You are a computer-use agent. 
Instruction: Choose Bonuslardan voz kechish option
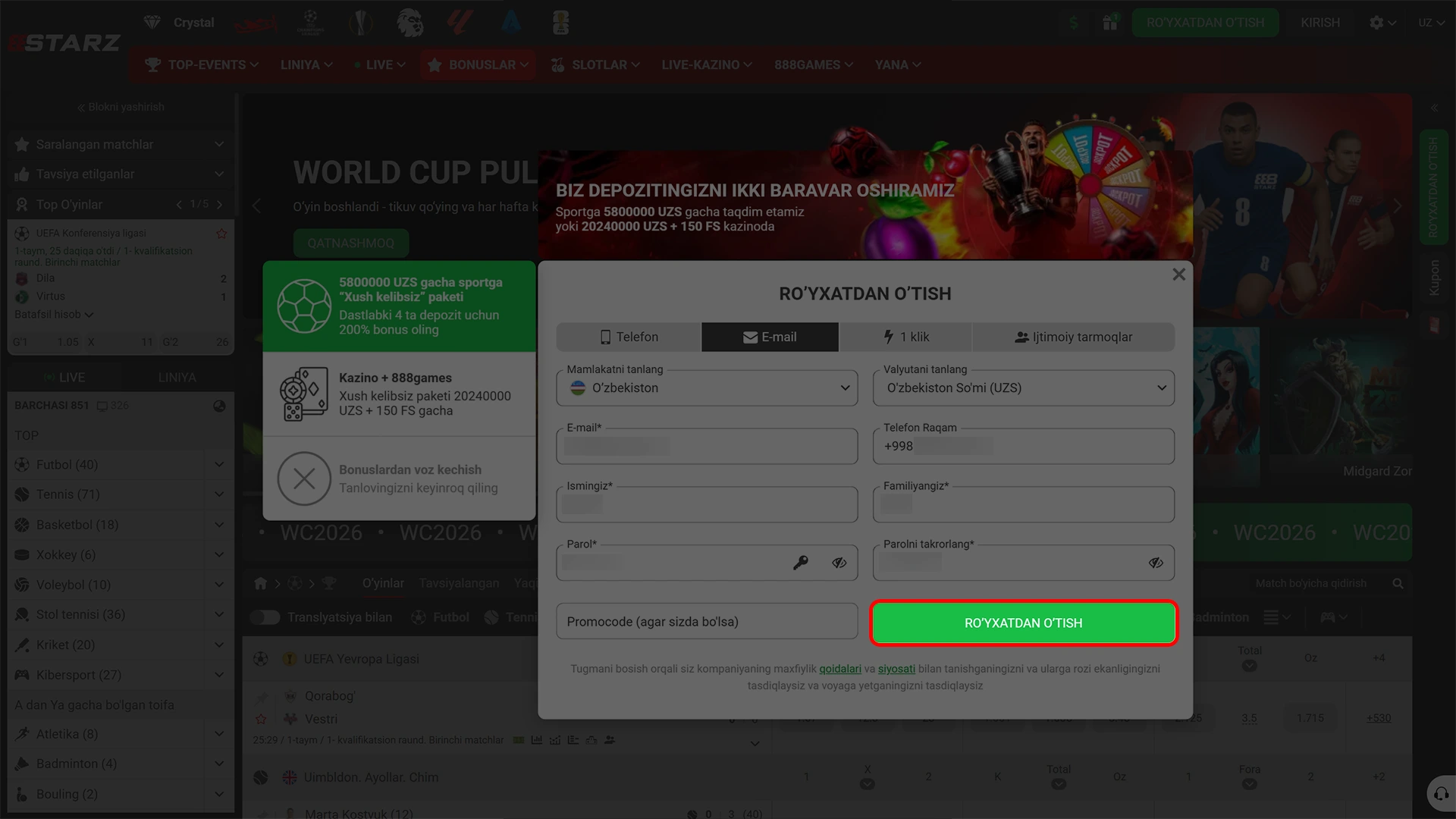tap(399, 479)
